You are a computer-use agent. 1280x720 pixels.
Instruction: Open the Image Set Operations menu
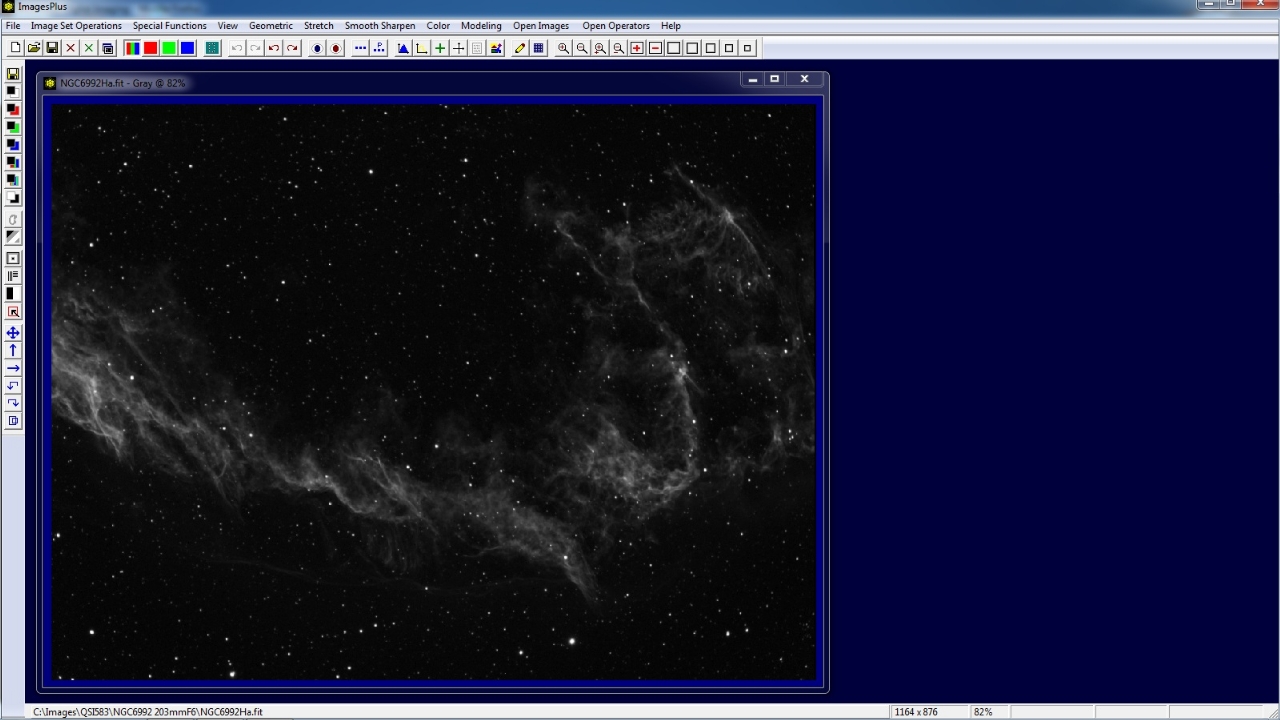coord(76,26)
